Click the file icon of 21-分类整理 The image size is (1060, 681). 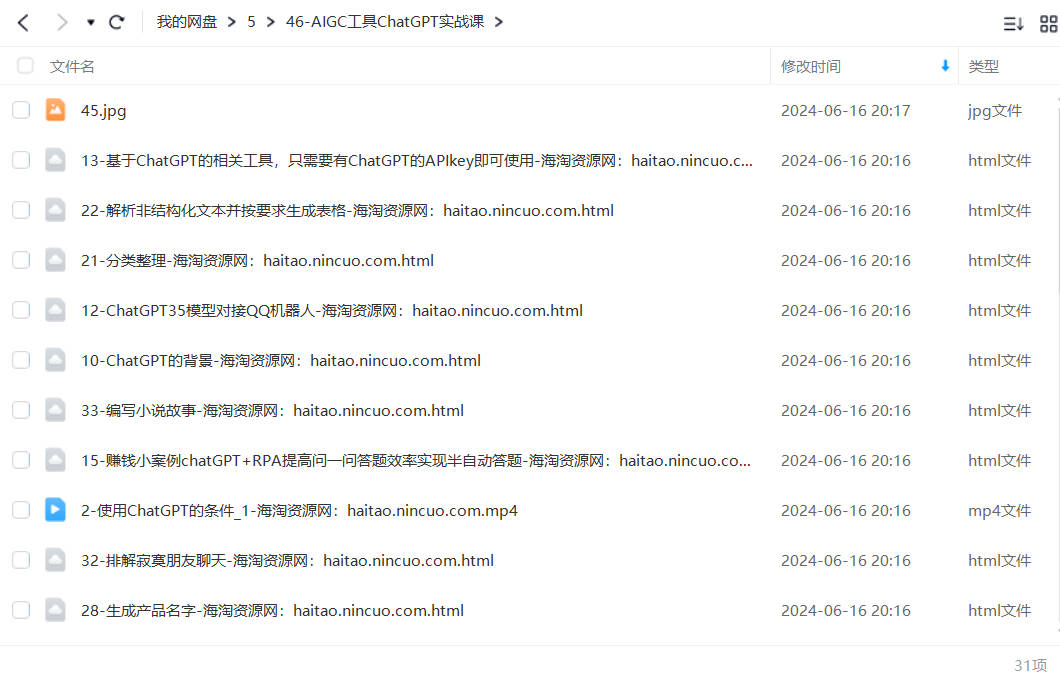click(55, 260)
